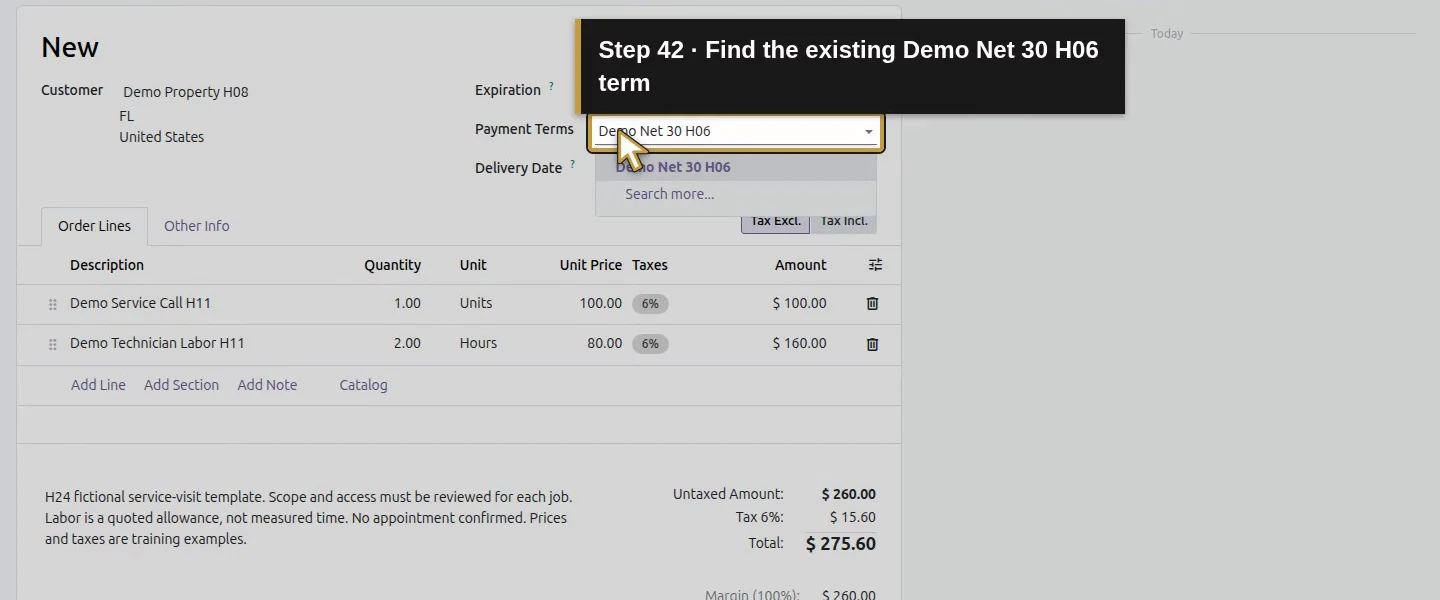Edit the H24 terms and conditions note
The height and width of the screenshot is (600, 1440).
click(309, 518)
